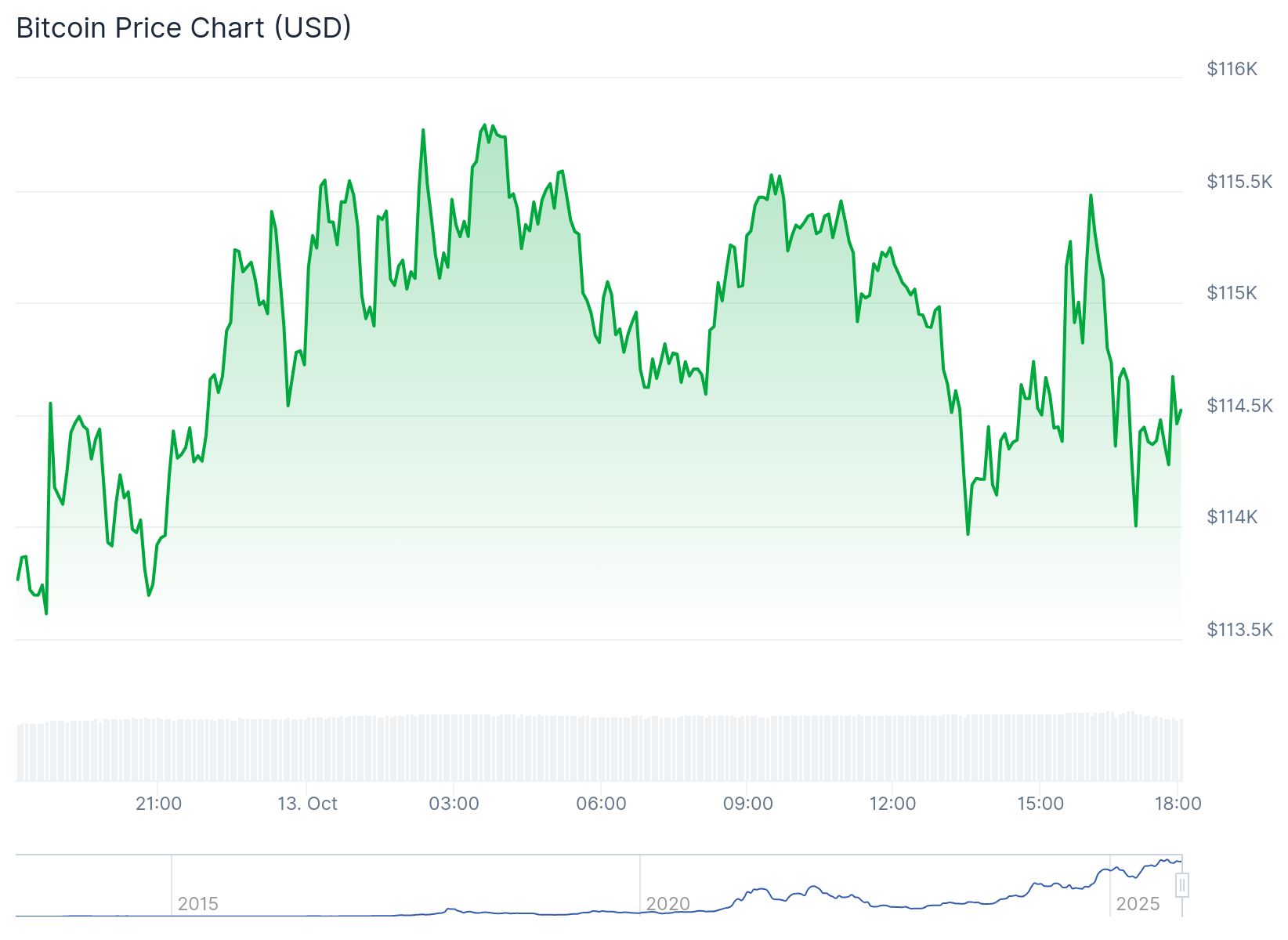
Task: Select the $115.5K price axis label
Action: (1239, 182)
